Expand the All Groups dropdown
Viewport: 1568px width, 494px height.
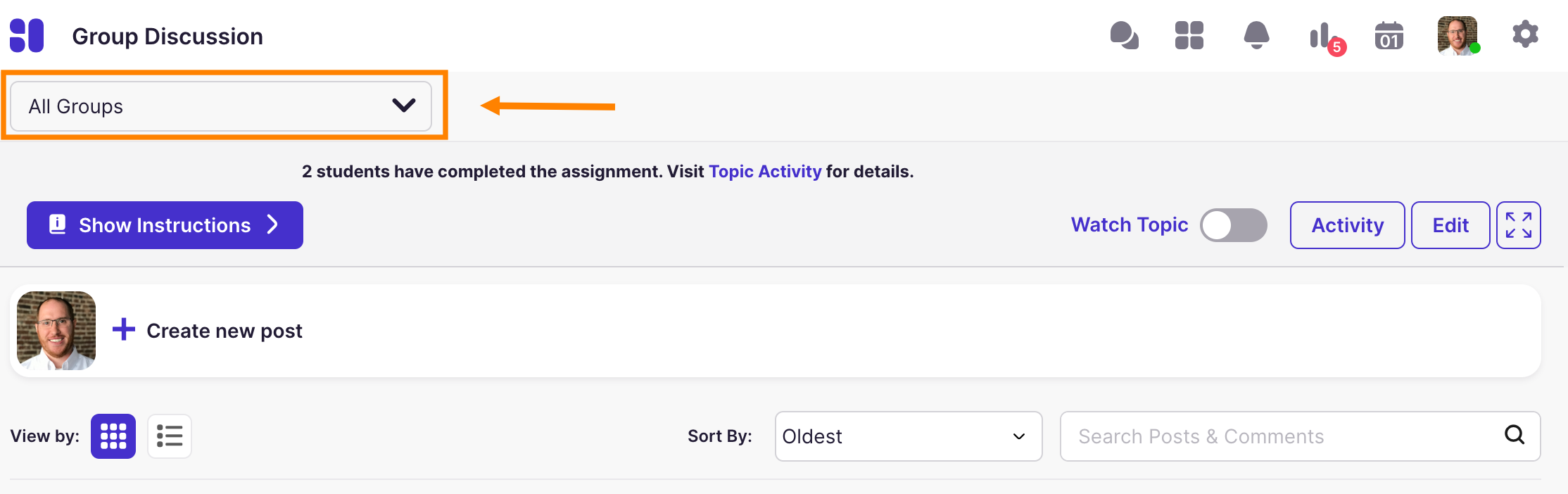(x=221, y=106)
